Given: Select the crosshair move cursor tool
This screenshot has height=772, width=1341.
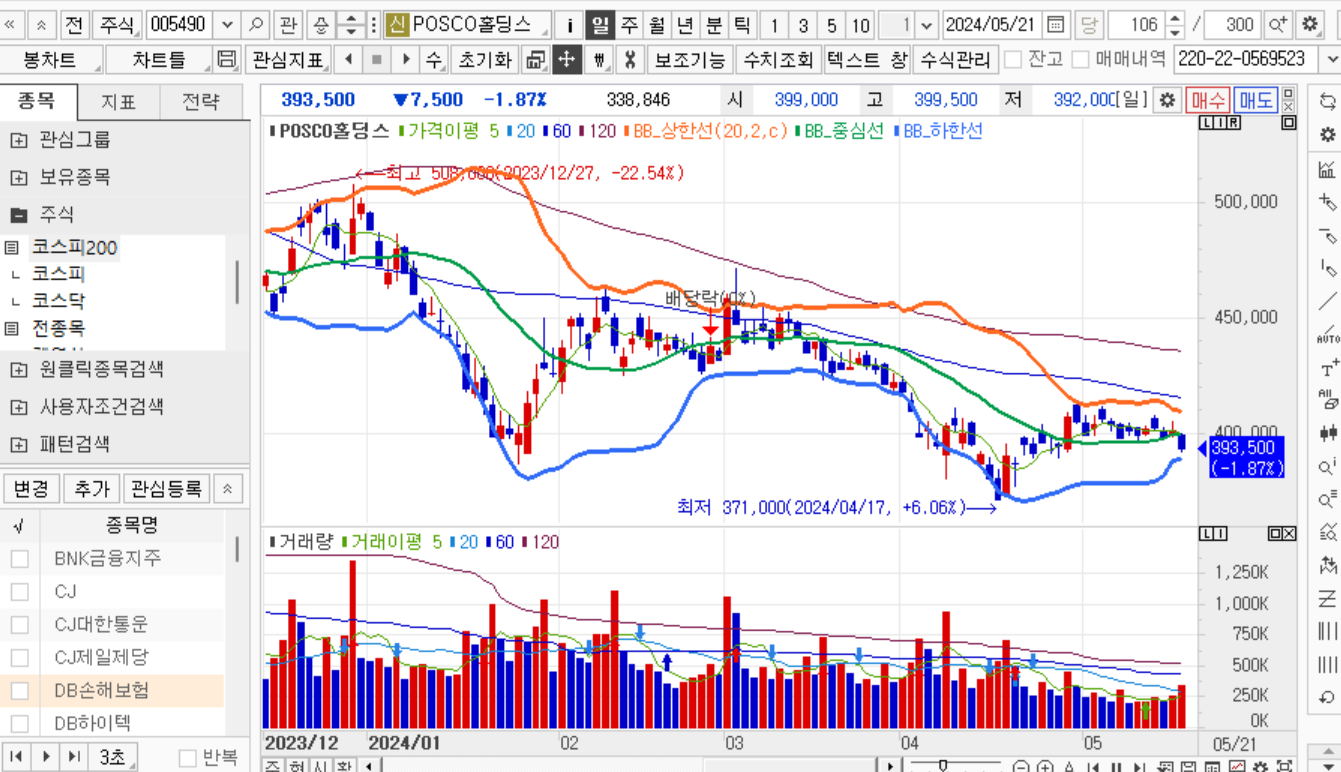Looking at the screenshot, I should [x=566, y=60].
